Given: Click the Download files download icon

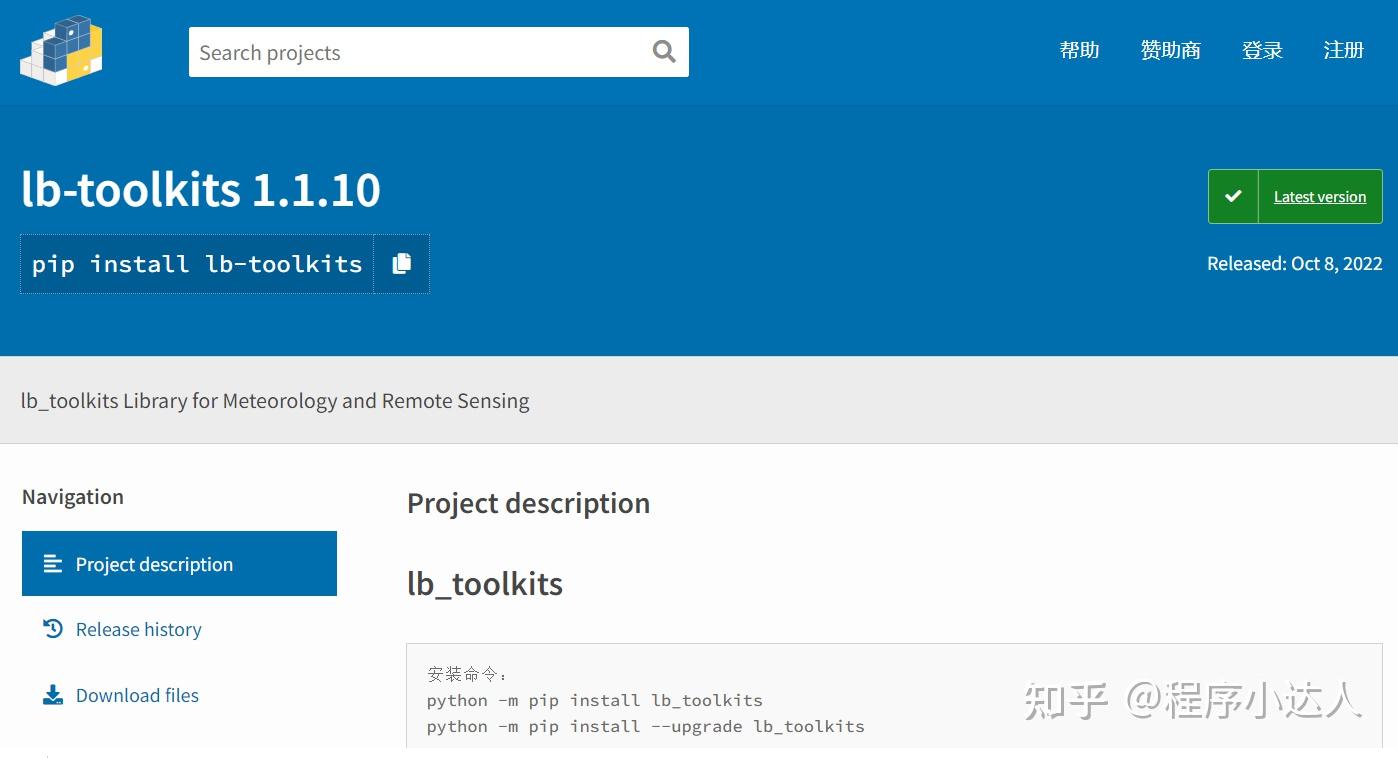Looking at the screenshot, I should click(x=51, y=695).
